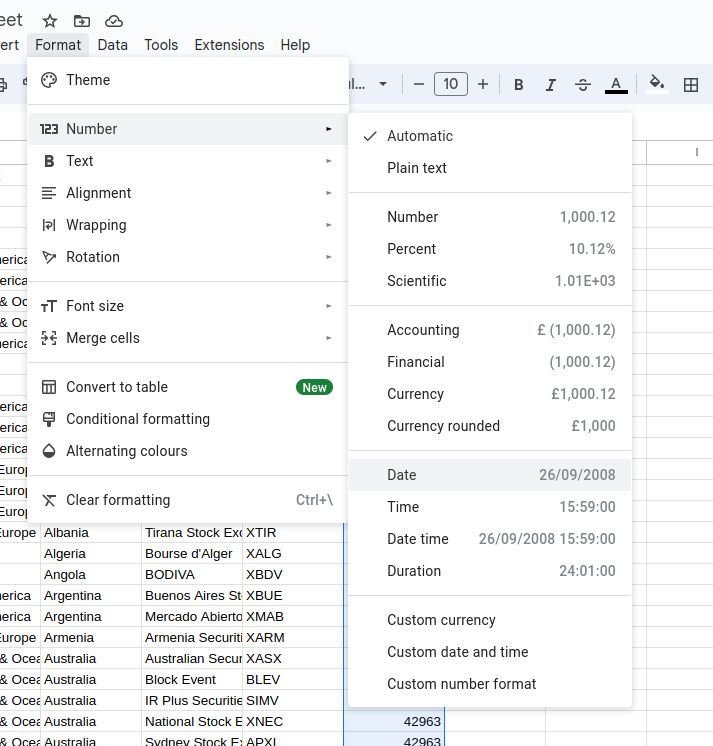The width and height of the screenshot is (713, 746).
Task: Click the Alignment lines icon
Action: point(49,193)
